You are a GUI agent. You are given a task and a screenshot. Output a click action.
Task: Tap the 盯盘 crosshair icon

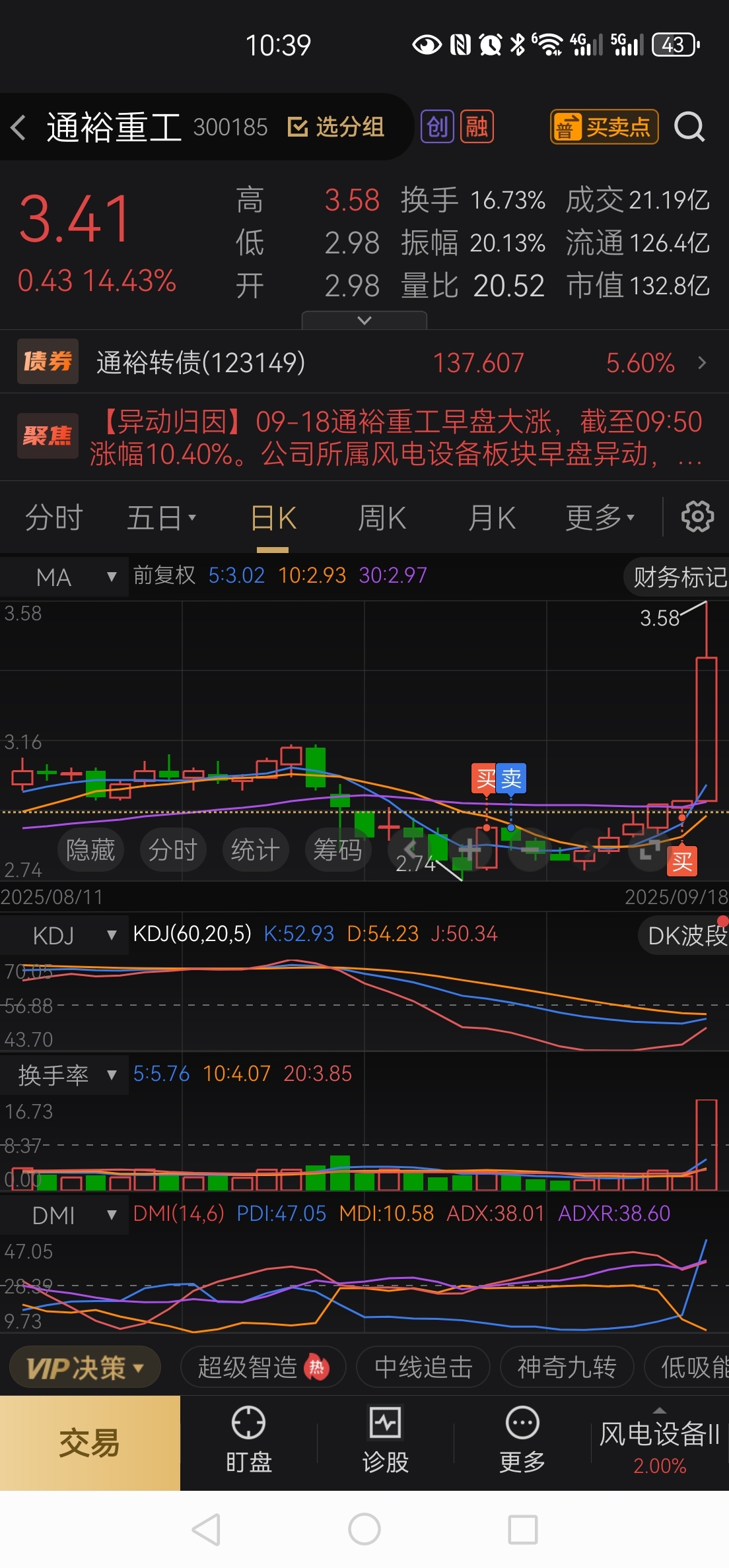pyautogui.click(x=249, y=1423)
